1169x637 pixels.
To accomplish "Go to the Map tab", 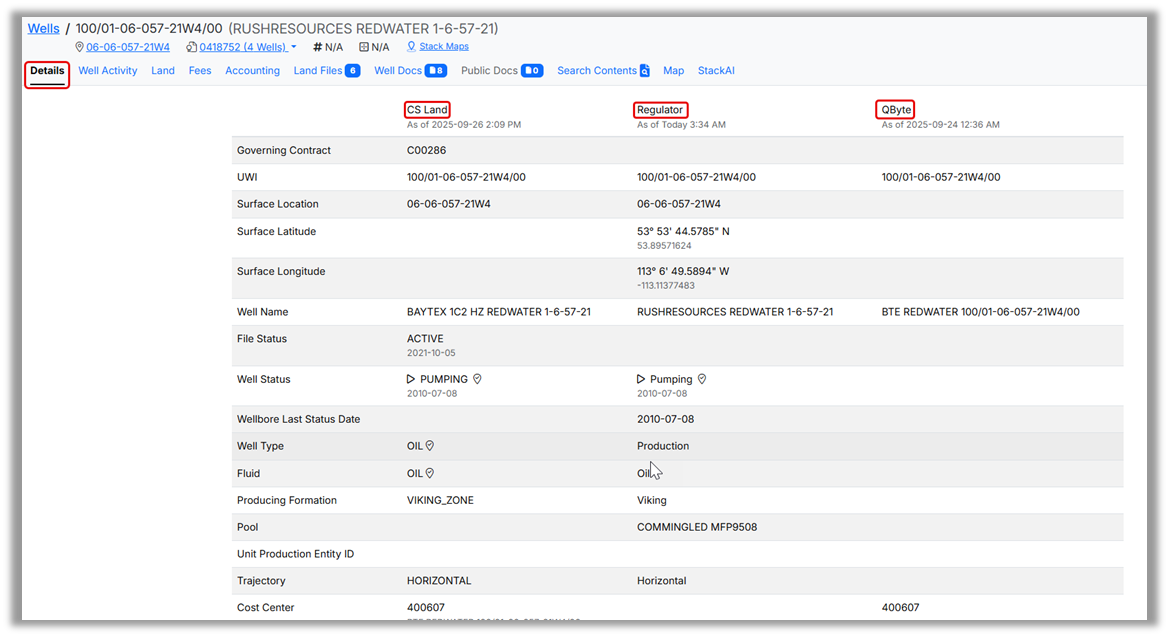I will click(x=673, y=71).
